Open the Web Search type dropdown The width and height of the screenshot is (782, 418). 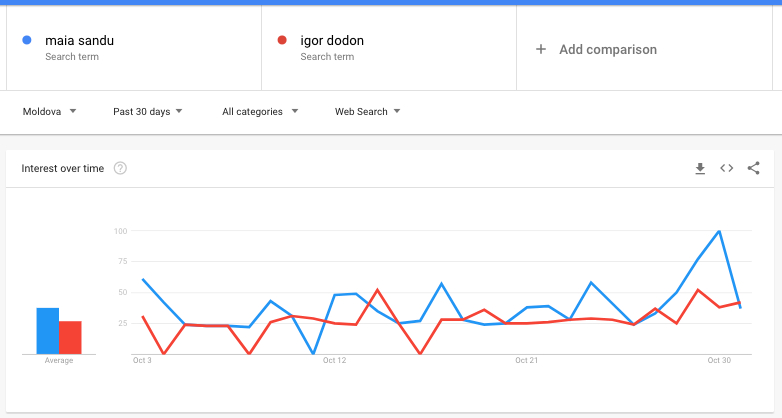point(368,111)
